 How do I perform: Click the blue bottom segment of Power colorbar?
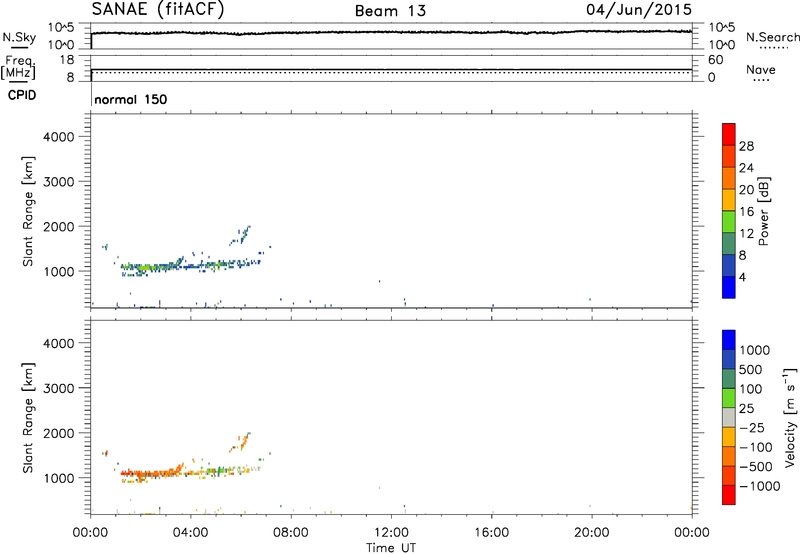pyautogui.click(x=729, y=287)
